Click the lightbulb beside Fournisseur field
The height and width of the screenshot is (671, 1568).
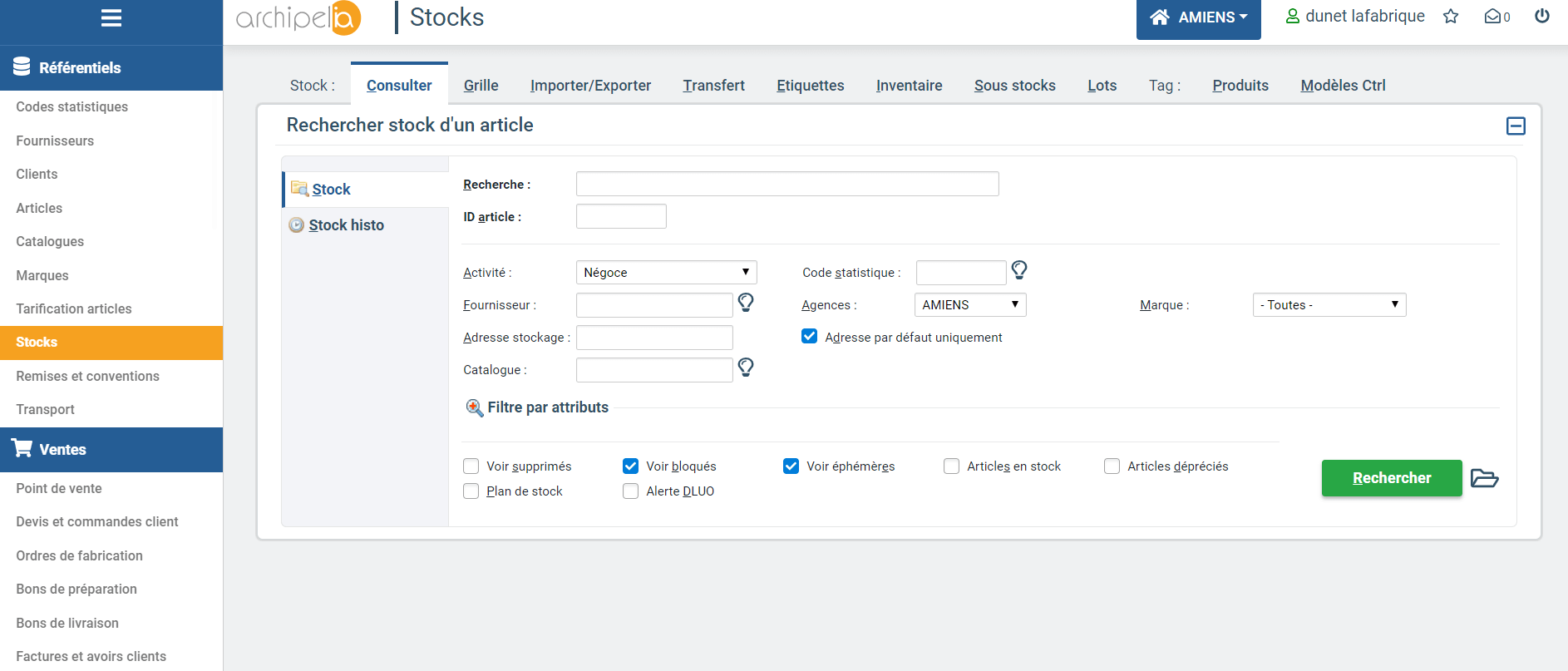pyautogui.click(x=746, y=303)
